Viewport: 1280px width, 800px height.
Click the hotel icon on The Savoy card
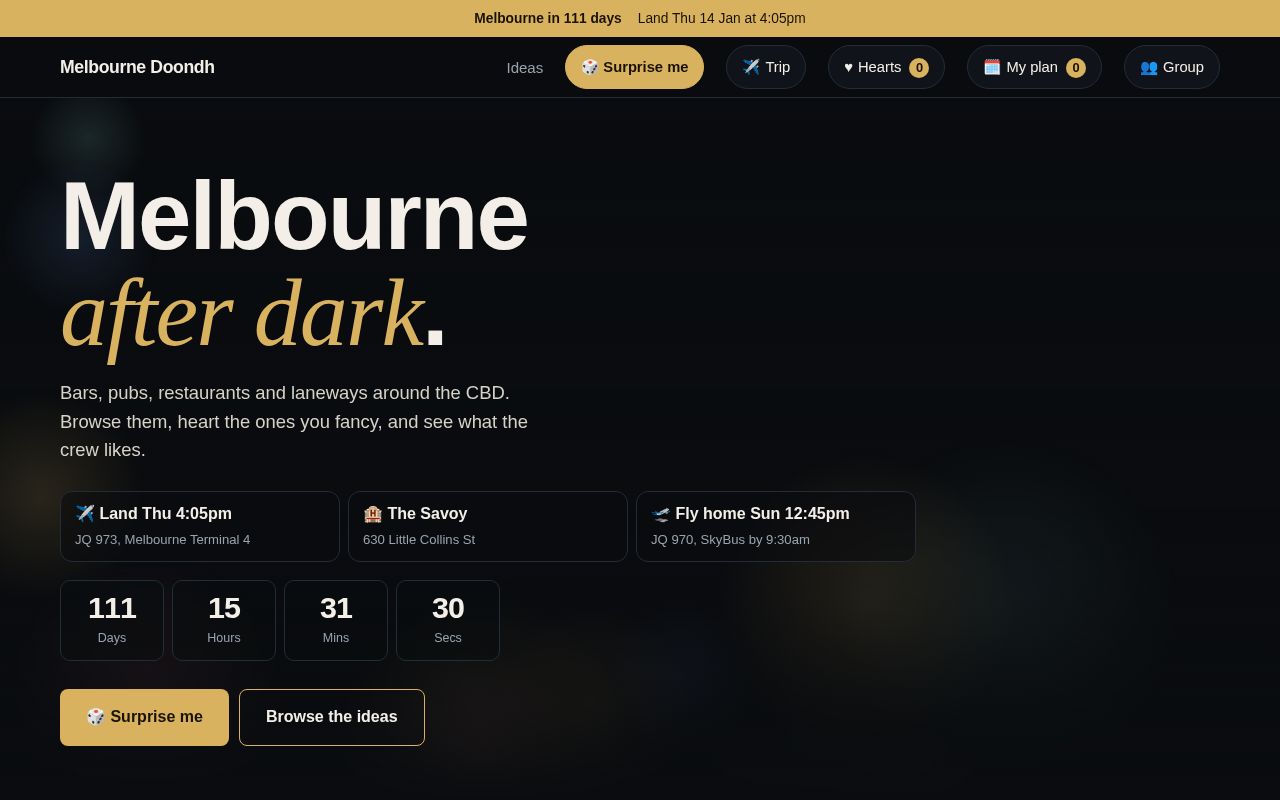coord(373,514)
